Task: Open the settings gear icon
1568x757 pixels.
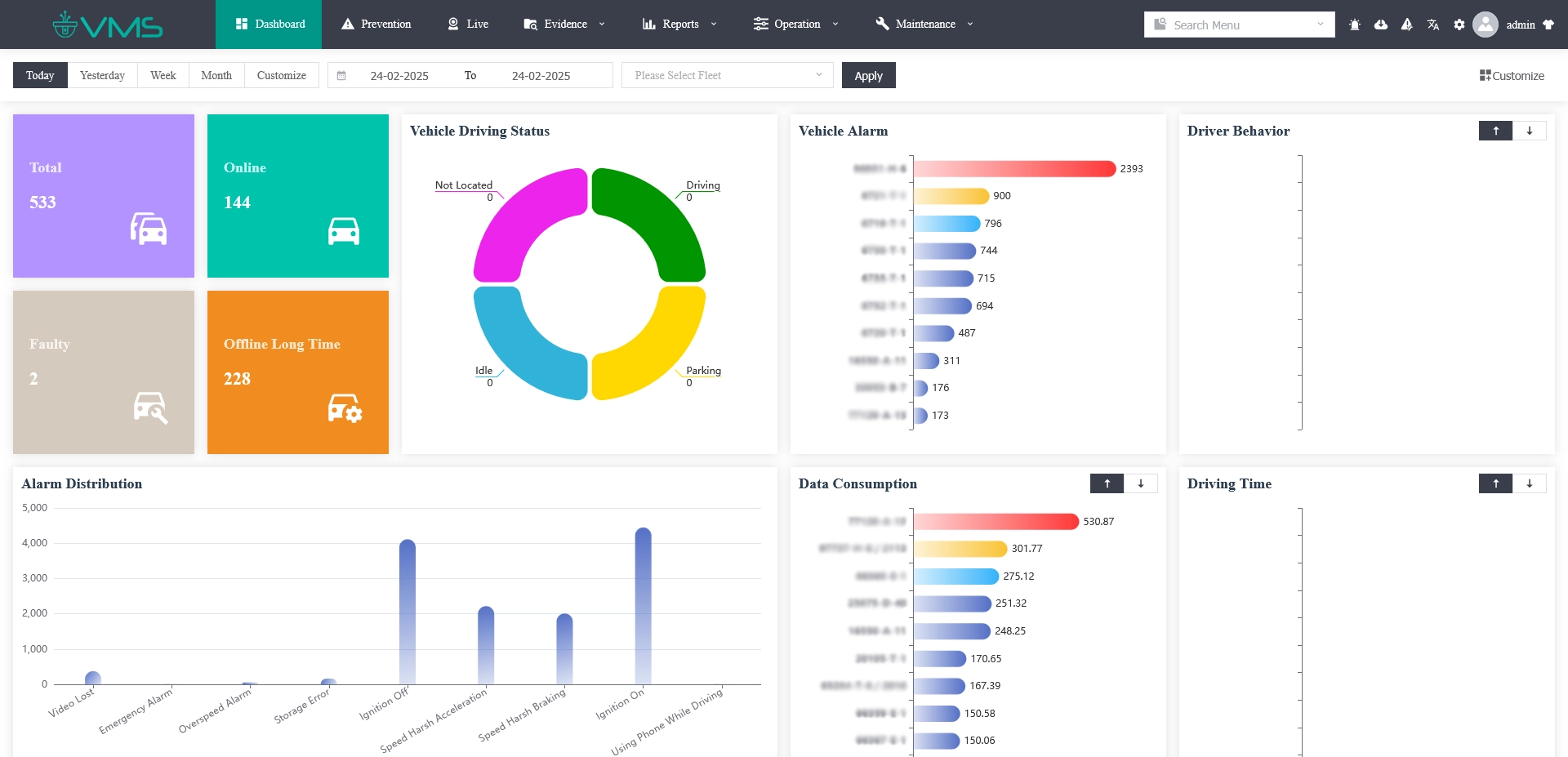Action: tap(1459, 24)
